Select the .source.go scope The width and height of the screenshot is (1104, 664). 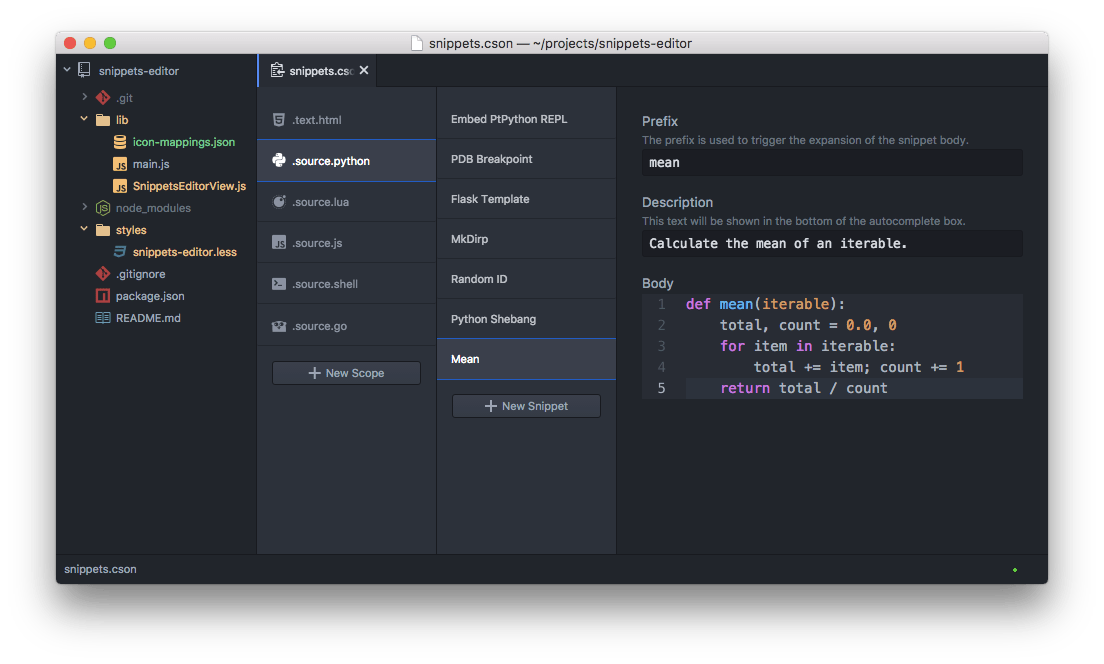click(x=346, y=325)
